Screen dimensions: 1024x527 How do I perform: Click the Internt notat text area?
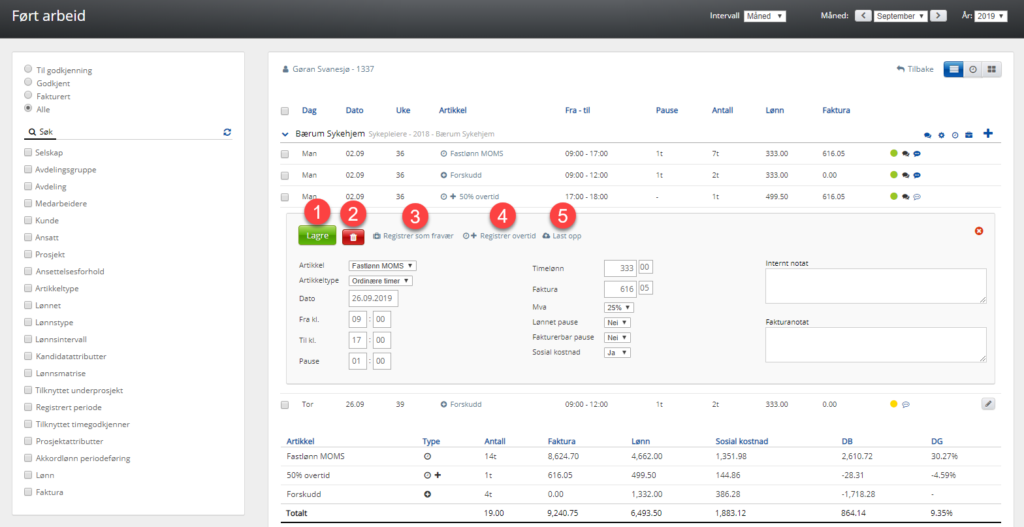pos(874,285)
